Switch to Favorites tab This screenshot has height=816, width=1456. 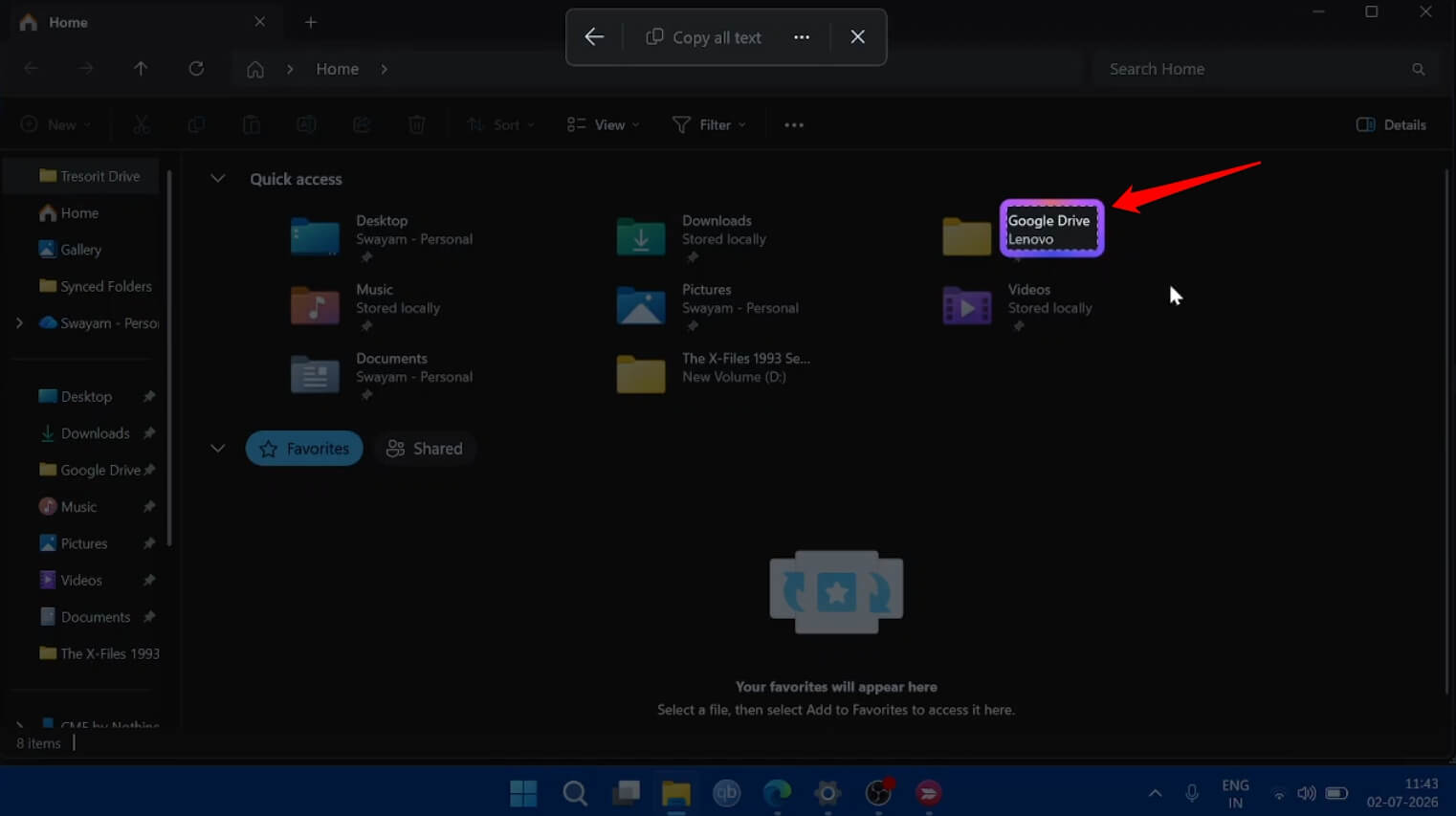pos(304,449)
